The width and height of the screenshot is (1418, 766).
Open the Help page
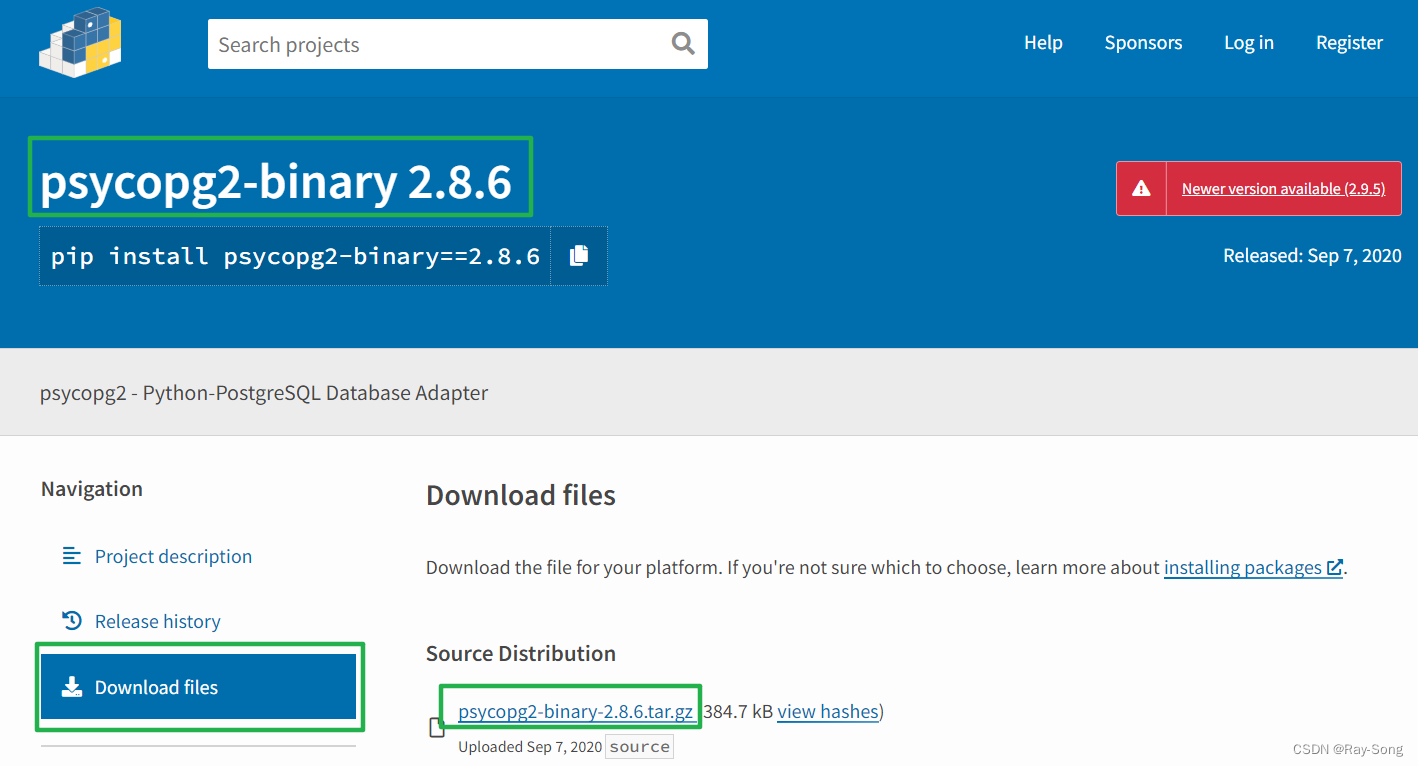click(1043, 42)
